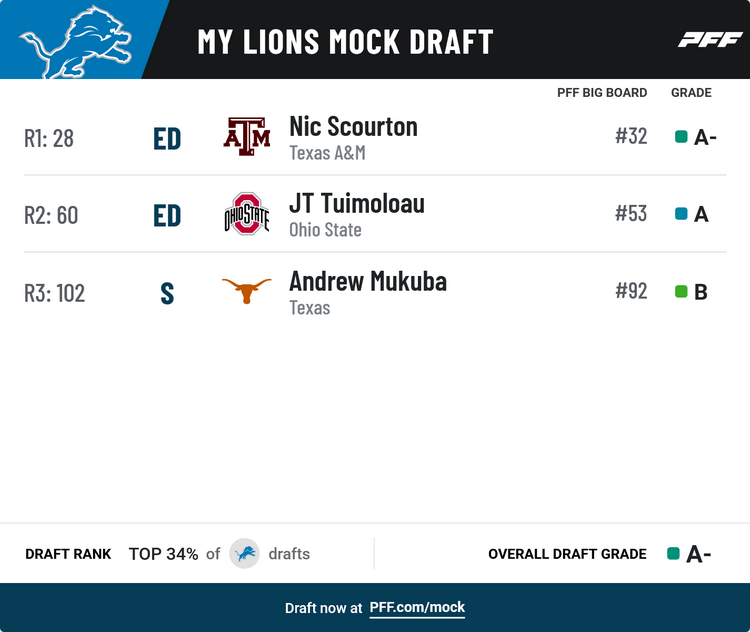Click the My Lions Mock Draft title
Screen dimensions: 750x632
pyautogui.click(x=345, y=42)
